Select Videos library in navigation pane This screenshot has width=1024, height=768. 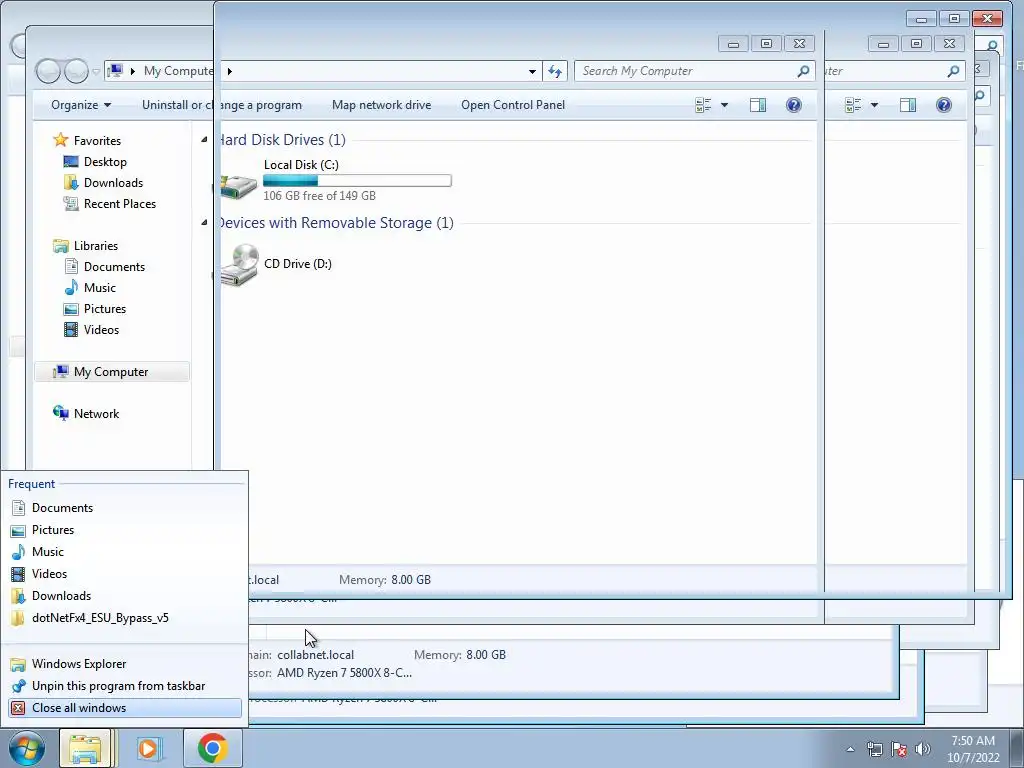tap(101, 330)
